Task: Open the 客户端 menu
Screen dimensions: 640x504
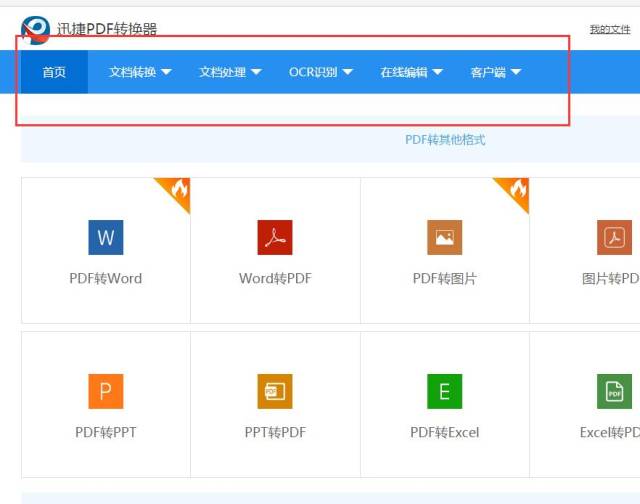Action: [496, 72]
